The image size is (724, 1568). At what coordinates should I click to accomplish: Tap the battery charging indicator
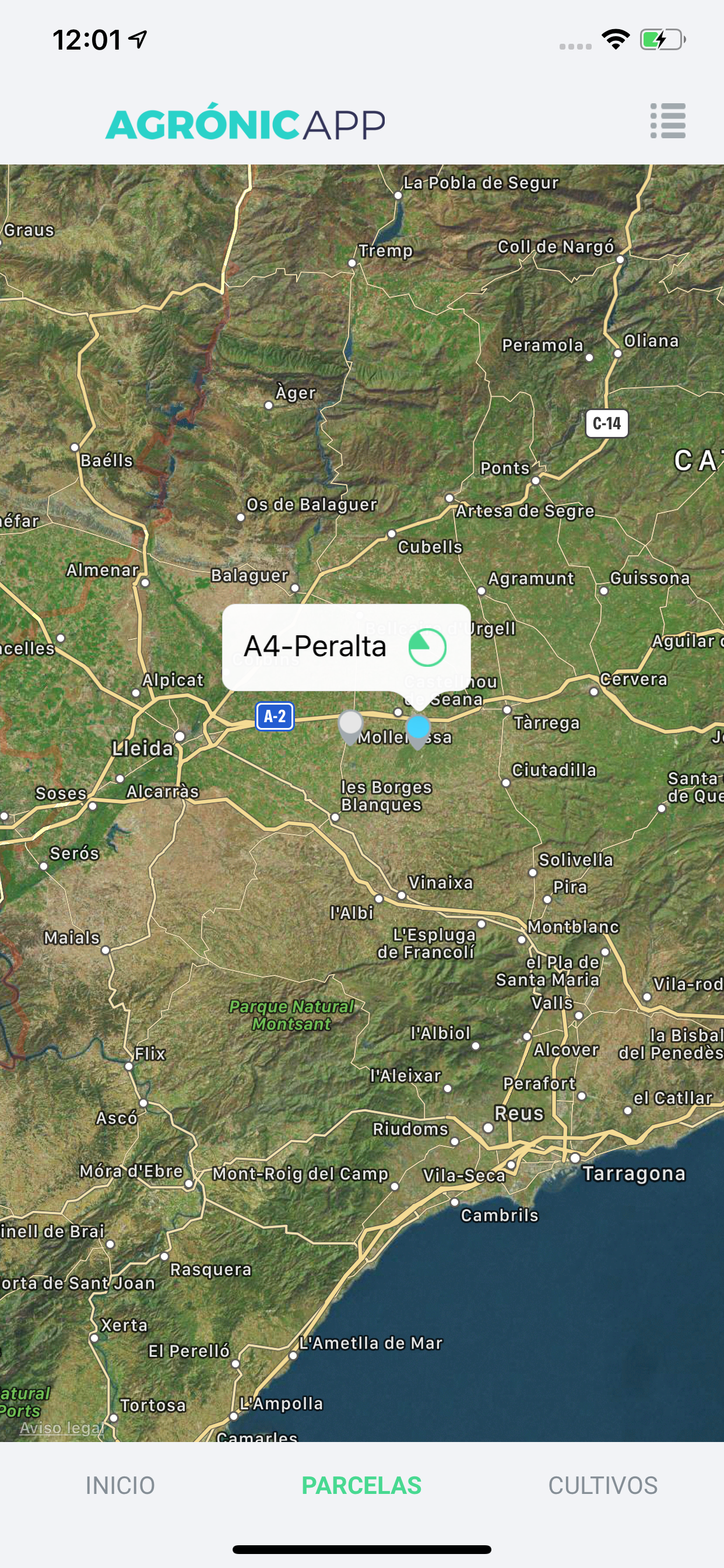click(x=663, y=40)
